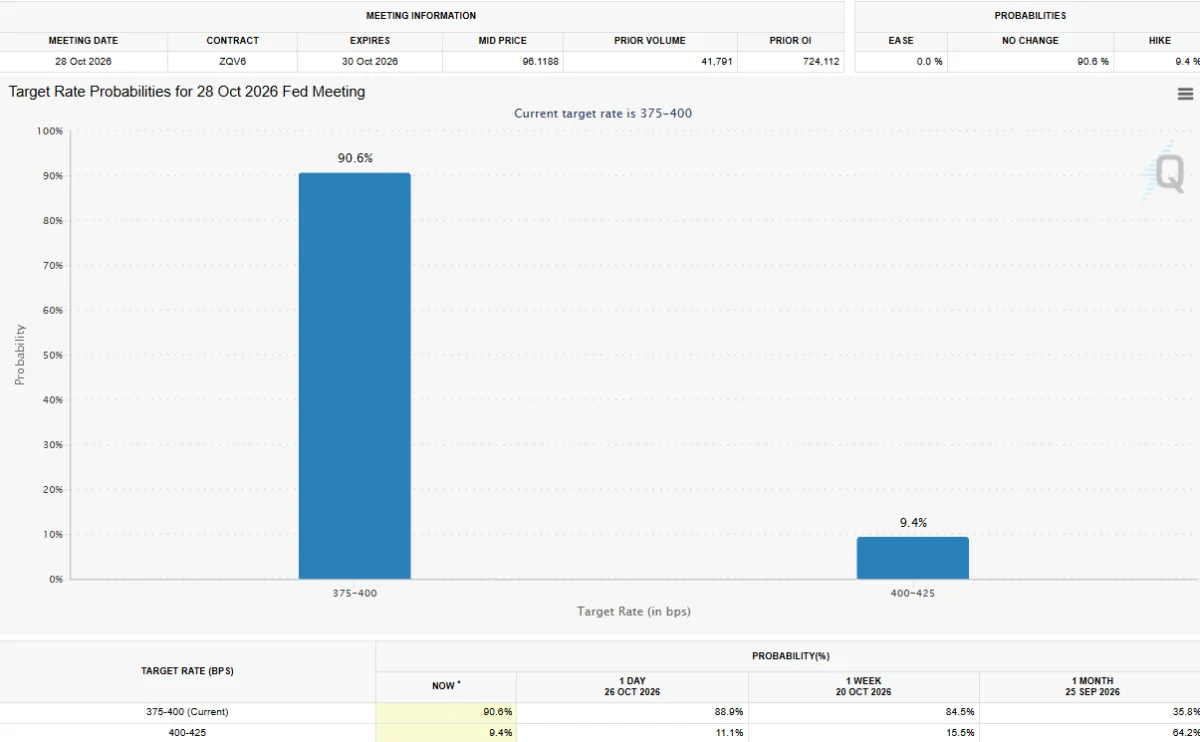The height and width of the screenshot is (742, 1200).
Task: Click the 'Target Rate (in bps)' axis title
Action: 634,611
